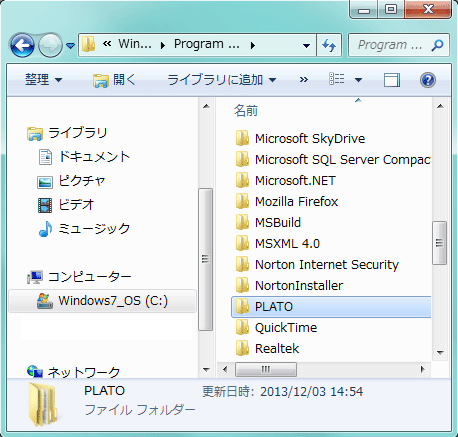Show more toolbar commands via » chevron
This screenshot has height=437, width=458.
(303, 80)
